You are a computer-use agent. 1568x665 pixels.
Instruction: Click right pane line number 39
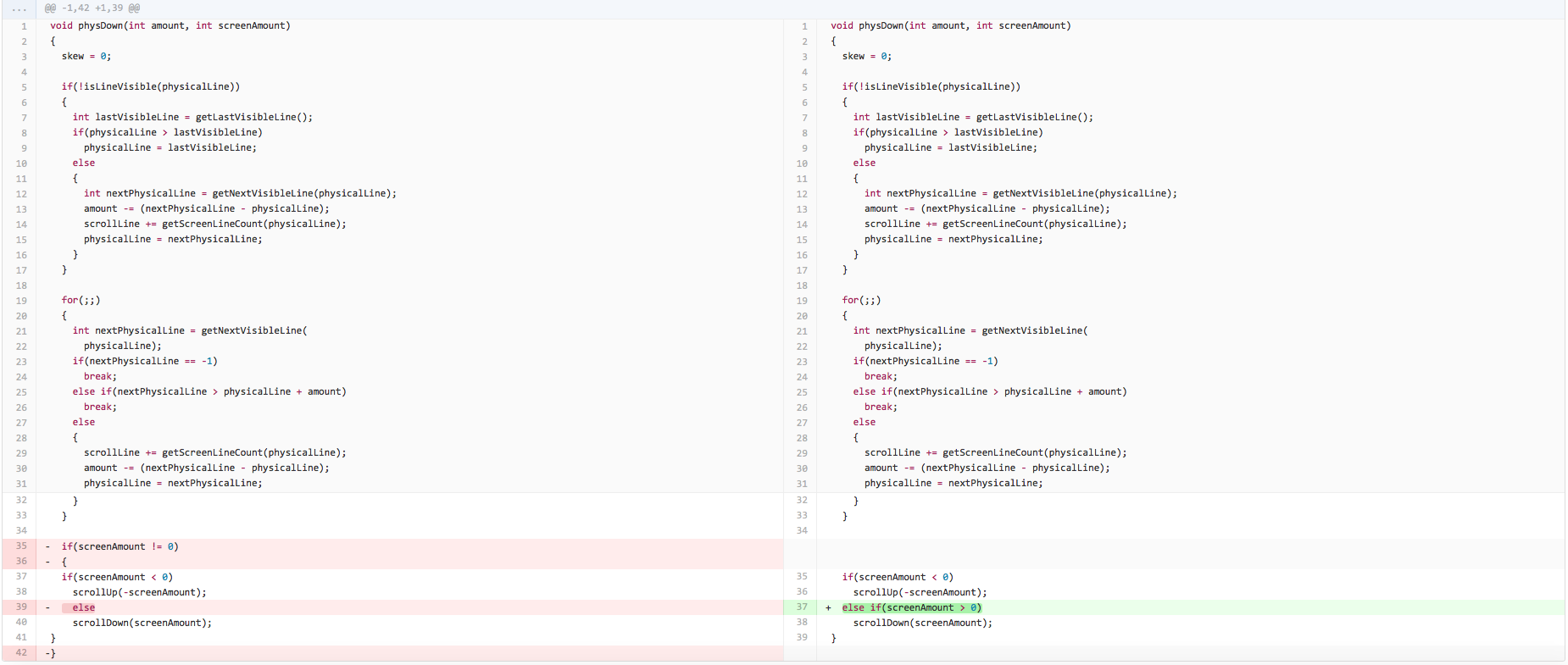pyautogui.click(x=802, y=638)
